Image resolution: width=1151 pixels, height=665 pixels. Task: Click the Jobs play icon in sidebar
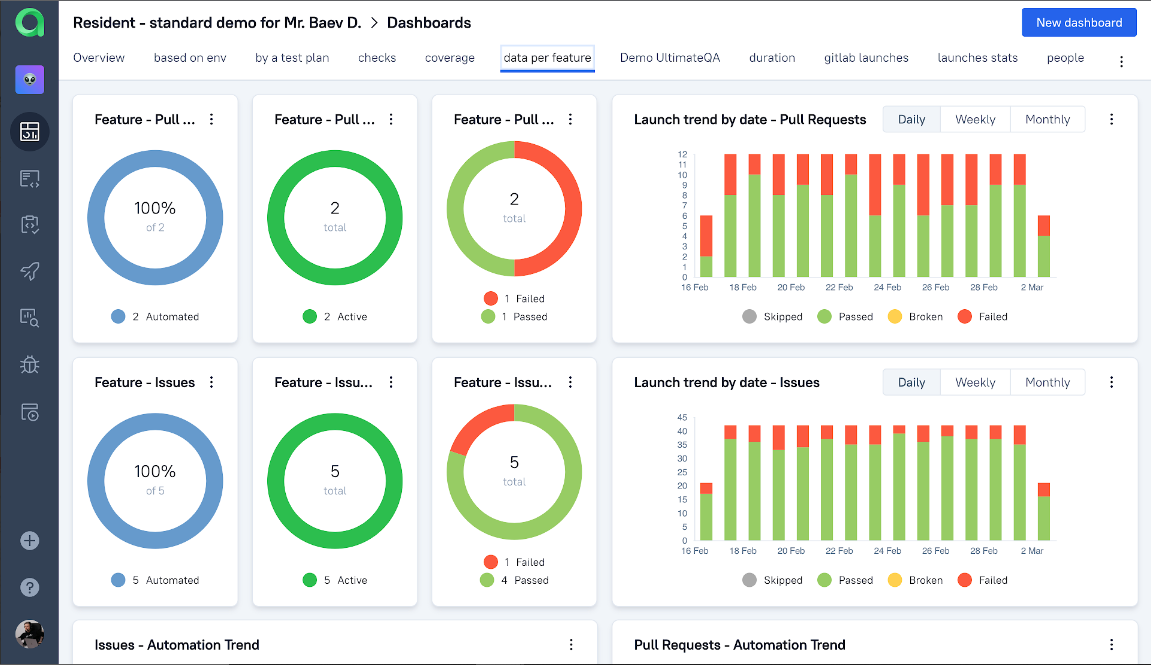29,412
